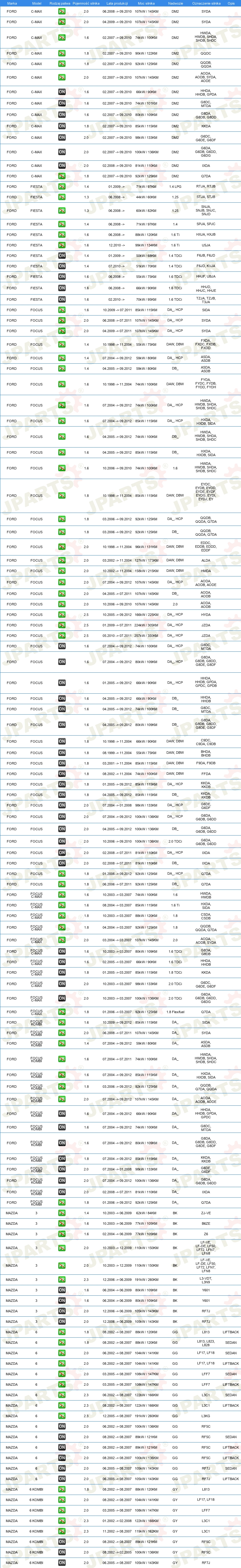
Task: Select the 'L3KG' engine code cell
Action: coord(206,1416)
